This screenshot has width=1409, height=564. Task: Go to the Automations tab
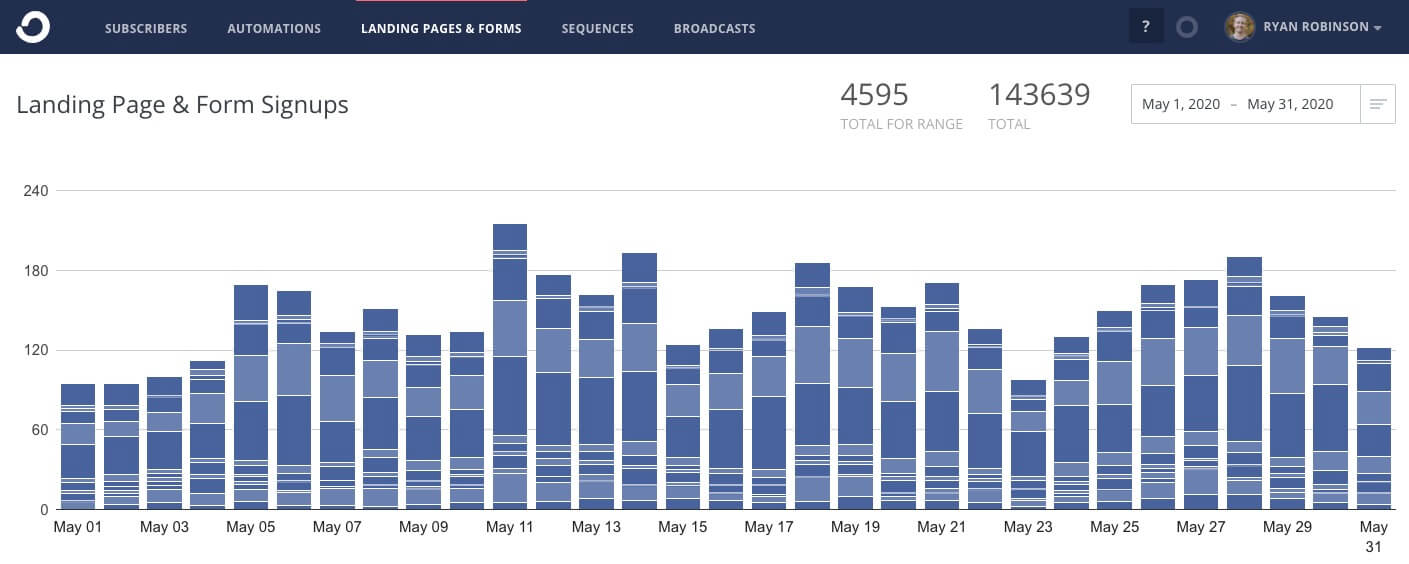274,28
